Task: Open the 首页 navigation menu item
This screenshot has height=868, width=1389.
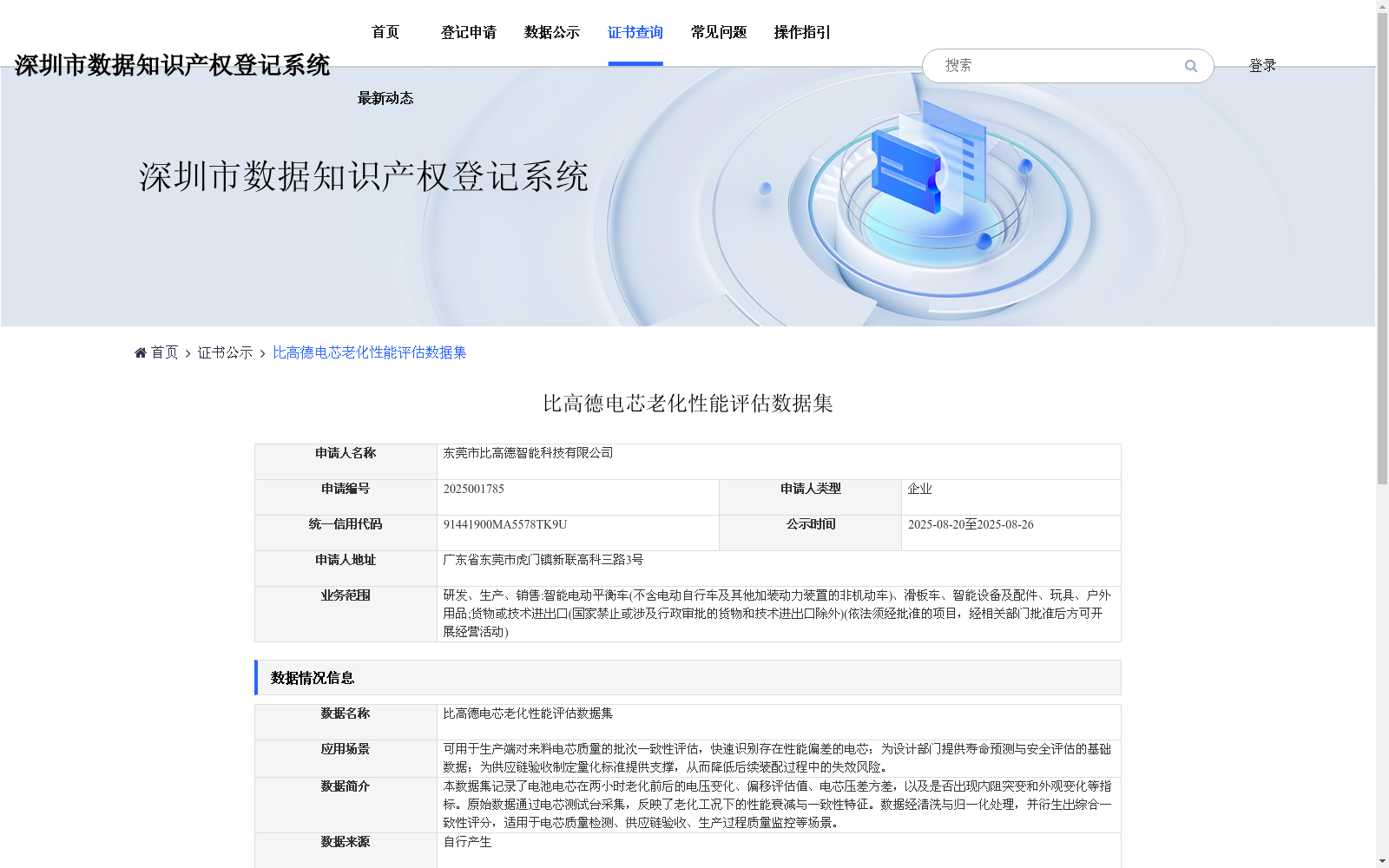Action: coord(385,32)
